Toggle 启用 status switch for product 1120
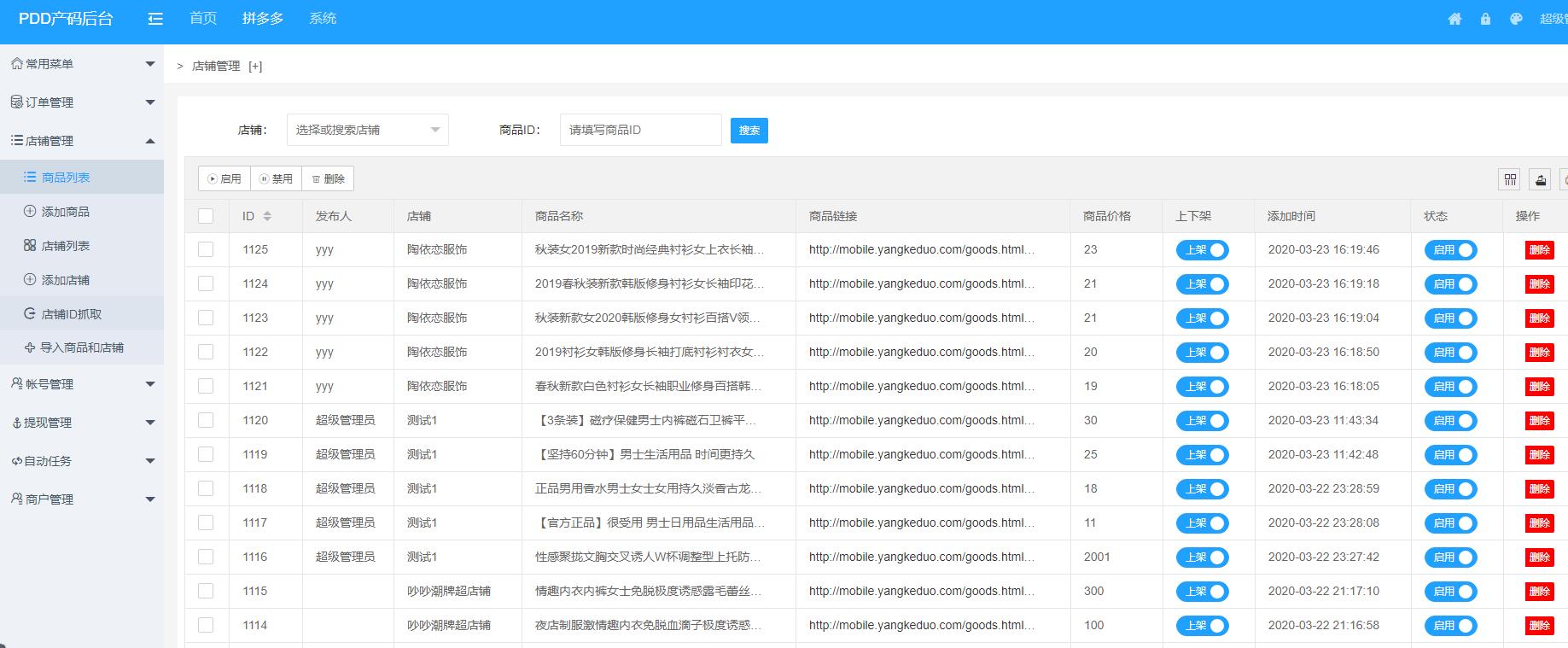1568x648 pixels. coord(1449,421)
